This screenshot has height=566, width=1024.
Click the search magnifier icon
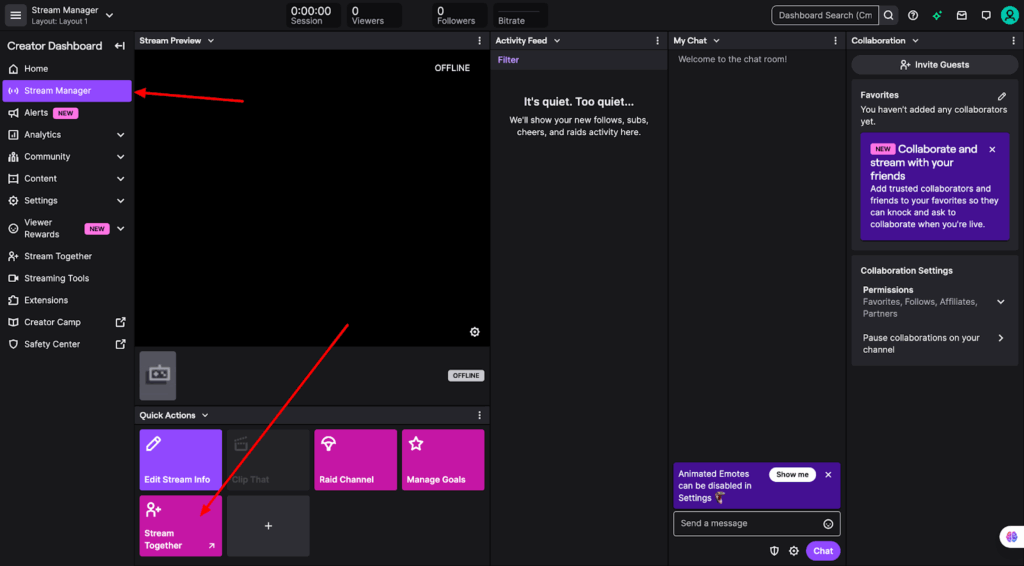[x=888, y=15]
